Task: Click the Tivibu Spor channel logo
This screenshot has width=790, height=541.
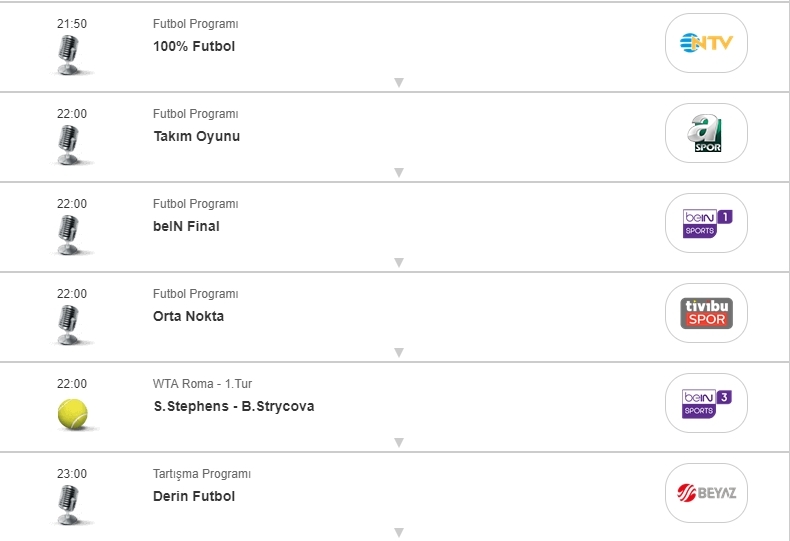Action: pos(706,313)
